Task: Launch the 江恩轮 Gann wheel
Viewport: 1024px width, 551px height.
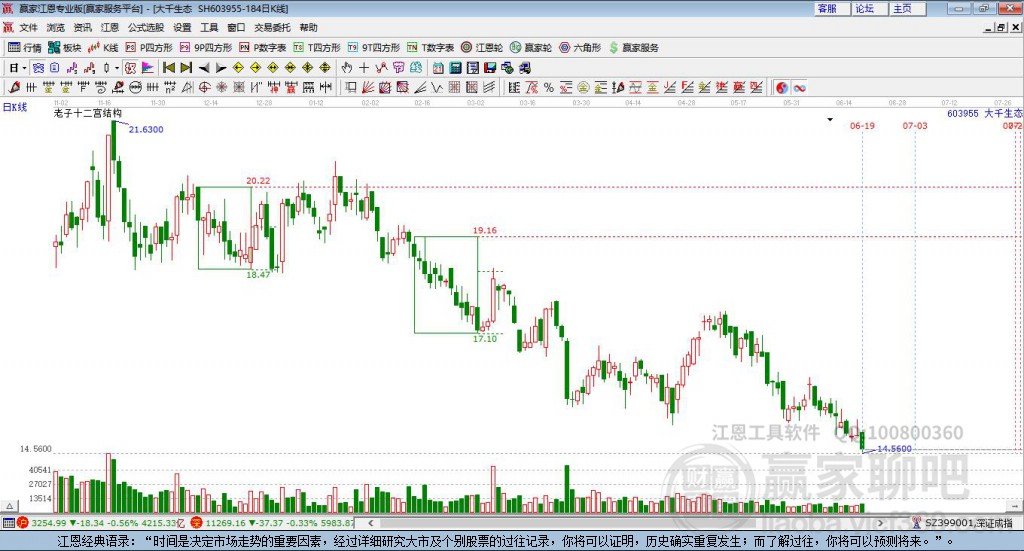Action: [x=482, y=48]
